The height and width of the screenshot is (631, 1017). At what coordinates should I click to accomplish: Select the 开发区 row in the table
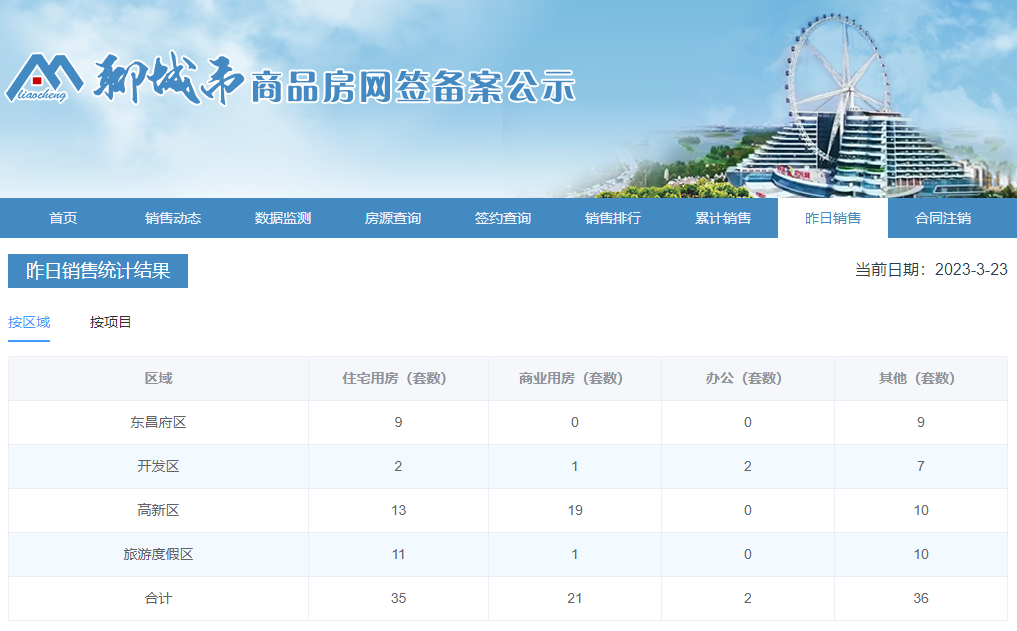click(x=158, y=466)
